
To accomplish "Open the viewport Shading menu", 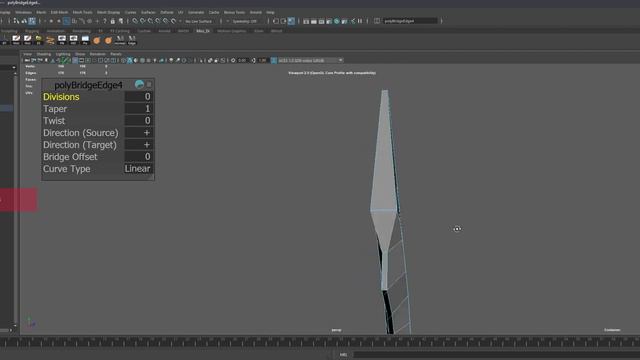I will tap(44, 54).
